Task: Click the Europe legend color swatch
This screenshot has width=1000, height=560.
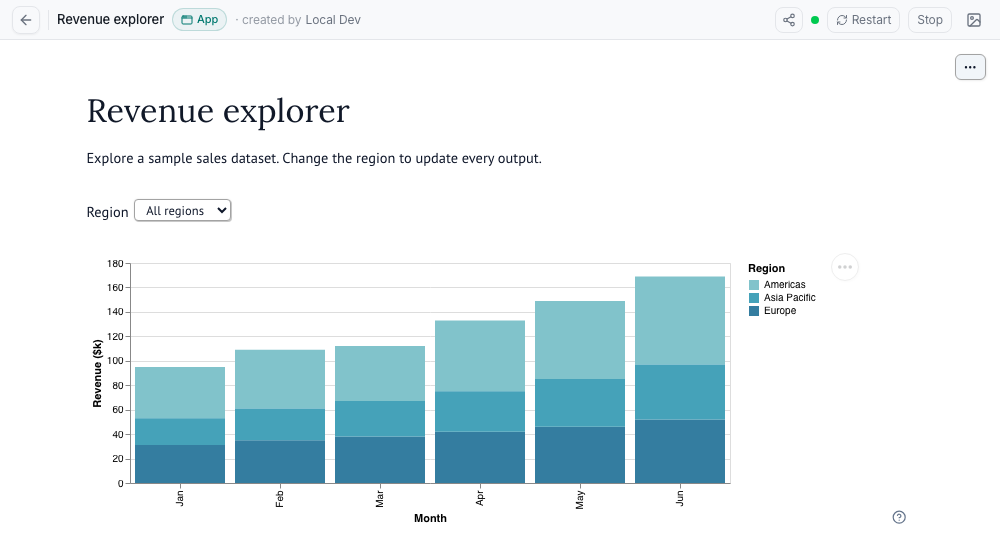Action: [x=754, y=311]
